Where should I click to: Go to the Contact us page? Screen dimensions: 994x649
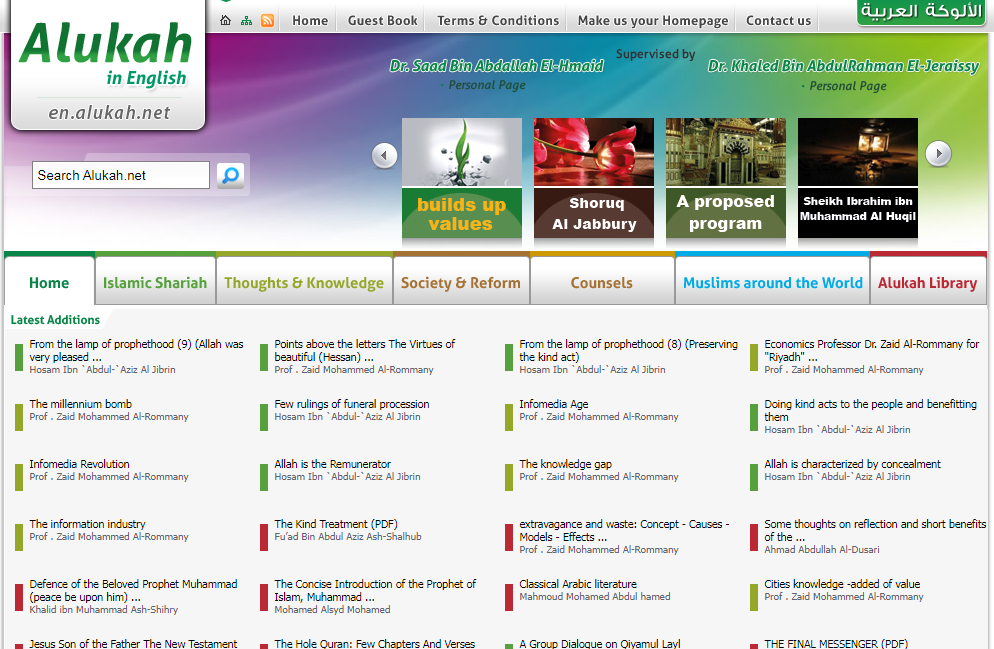778,20
